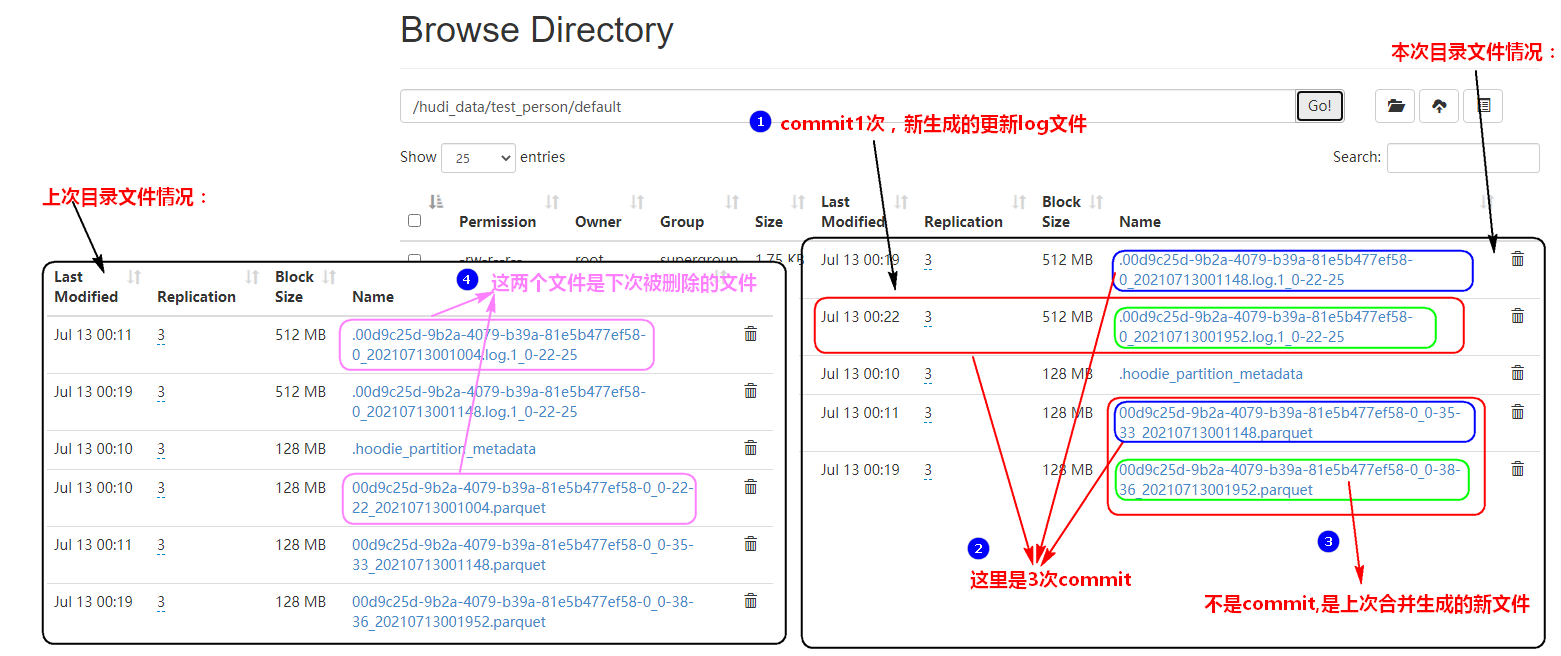The height and width of the screenshot is (656, 1561).
Task: Click the Browse Directory heading
Action: [537, 30]
